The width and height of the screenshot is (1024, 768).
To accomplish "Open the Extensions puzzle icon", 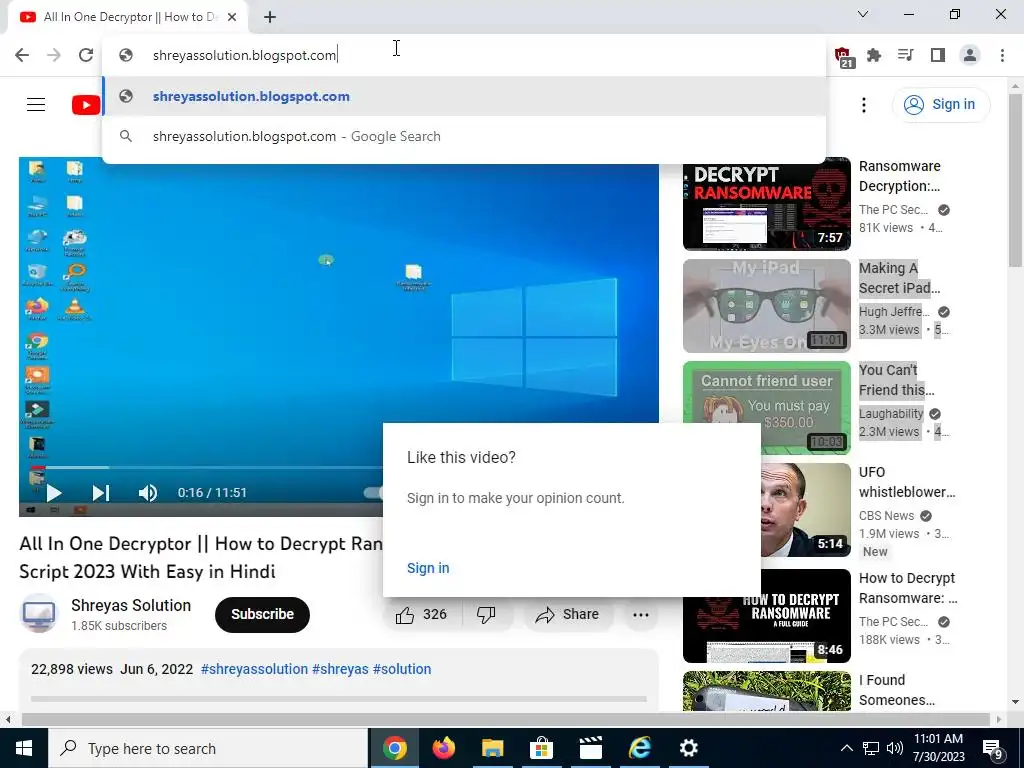I will (874, 55).
